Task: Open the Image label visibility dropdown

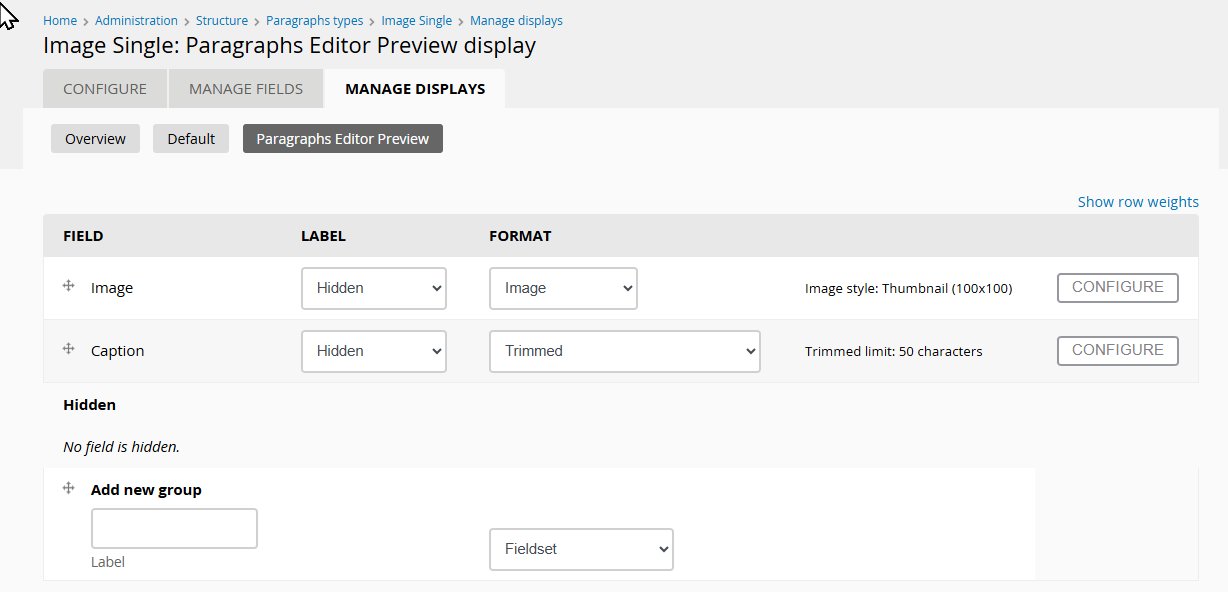Action: [373, 288]
